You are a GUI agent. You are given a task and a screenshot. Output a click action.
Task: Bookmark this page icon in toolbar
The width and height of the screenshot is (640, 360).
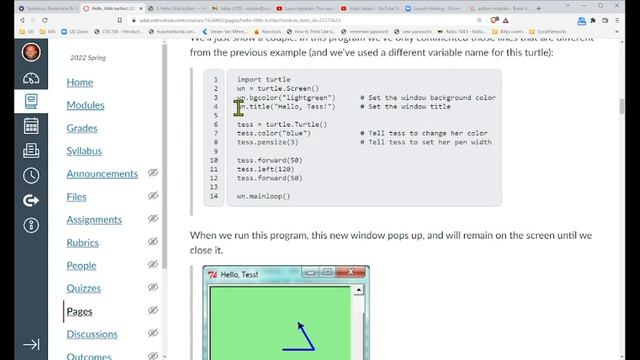tap(120, 20)
